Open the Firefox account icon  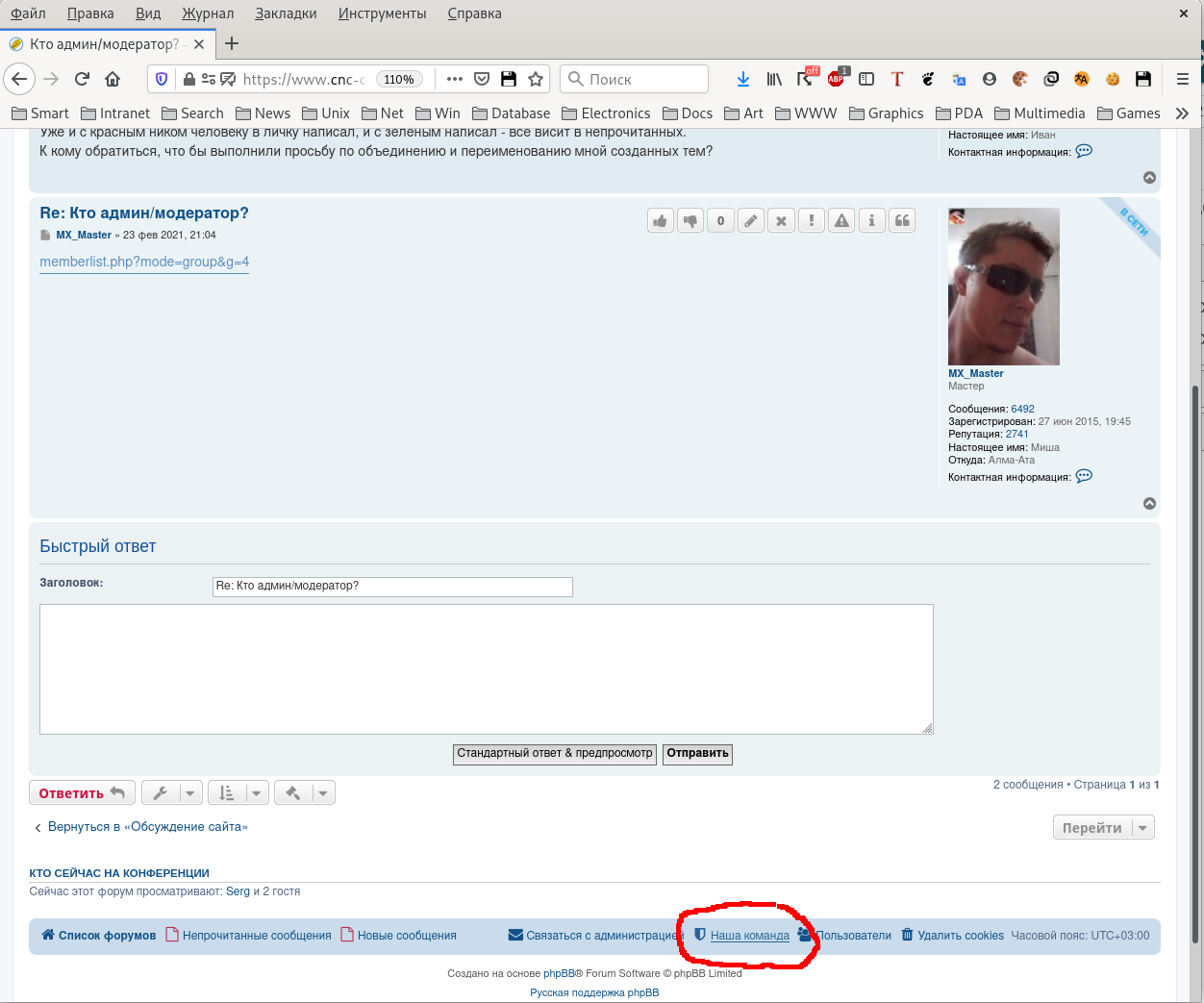click(x=990, y=79)
